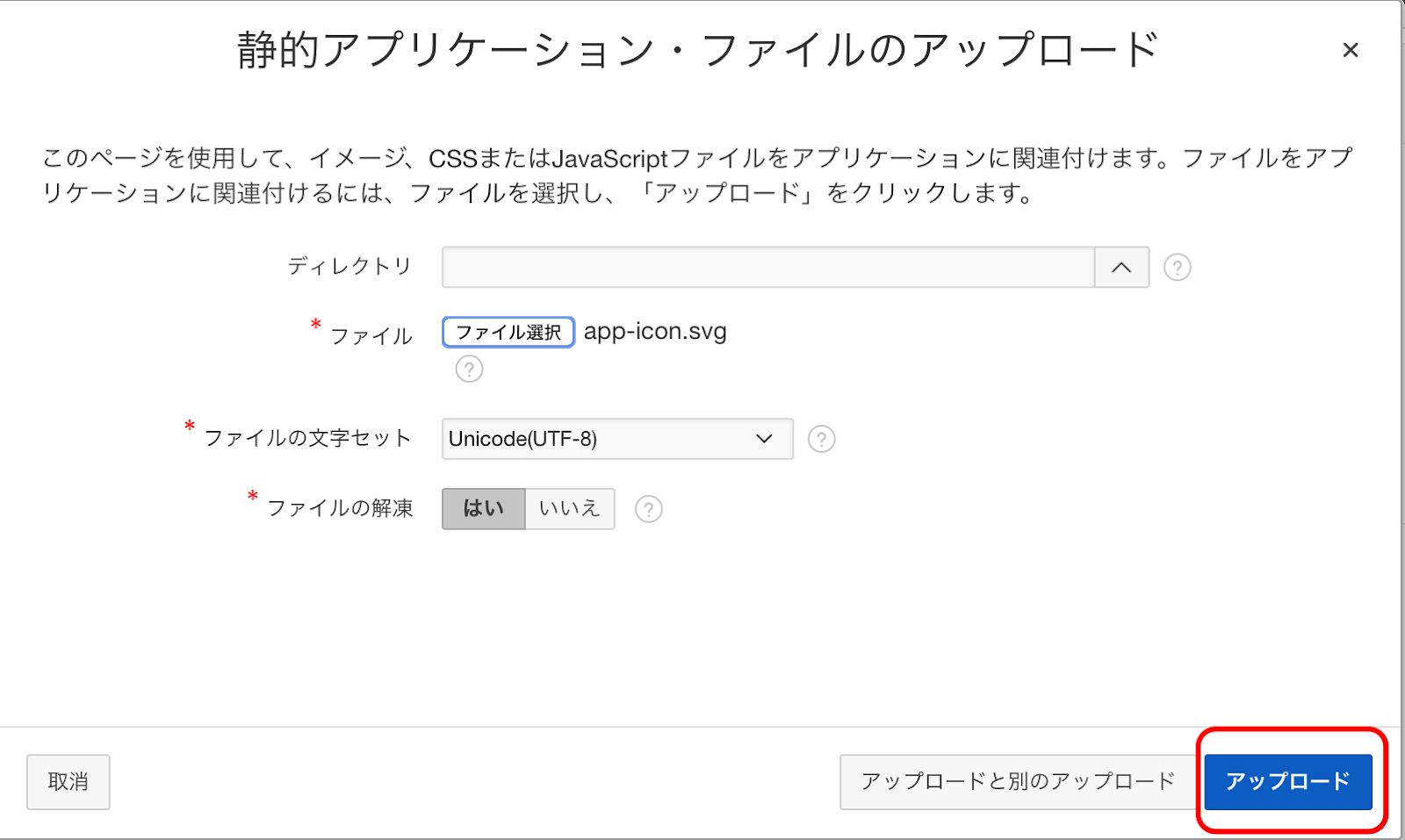Open help for ファイルの文字セット
1405x840 pixels.
821,439
